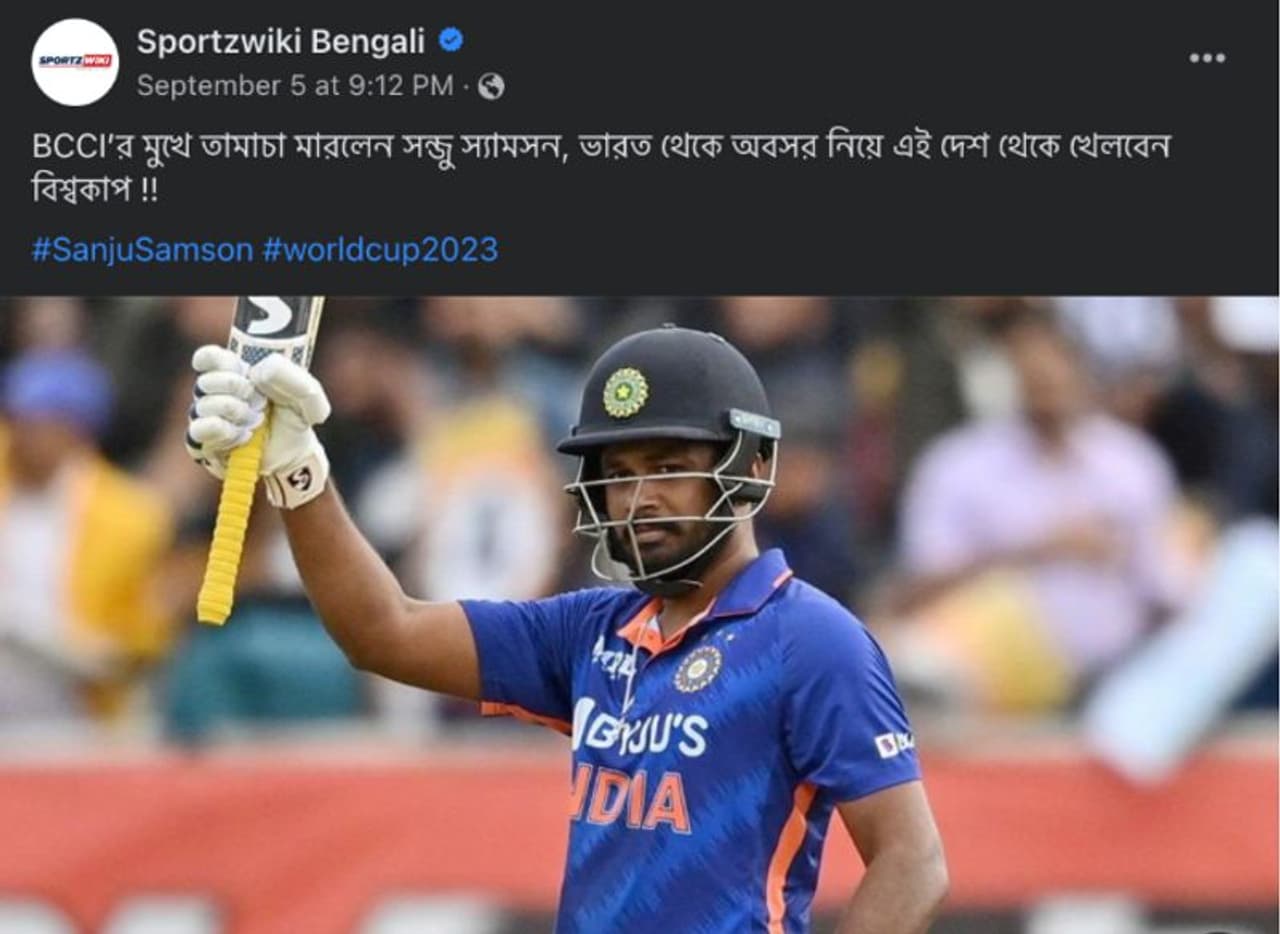
Task: Open the September 5 at 9:12 PM timestamp
Action: 295,86
